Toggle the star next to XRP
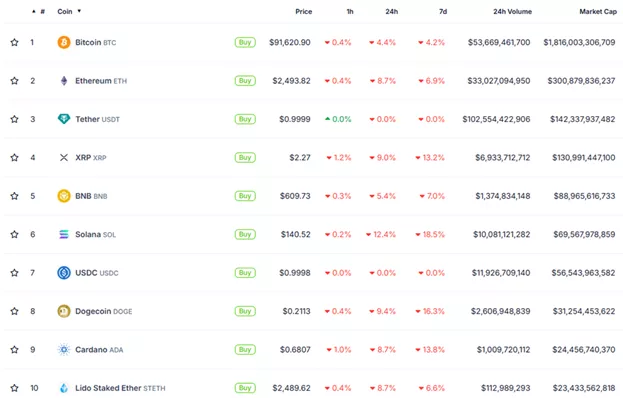Image resolution: width=623 pixels, height=398 pixels. click(14, 158)
